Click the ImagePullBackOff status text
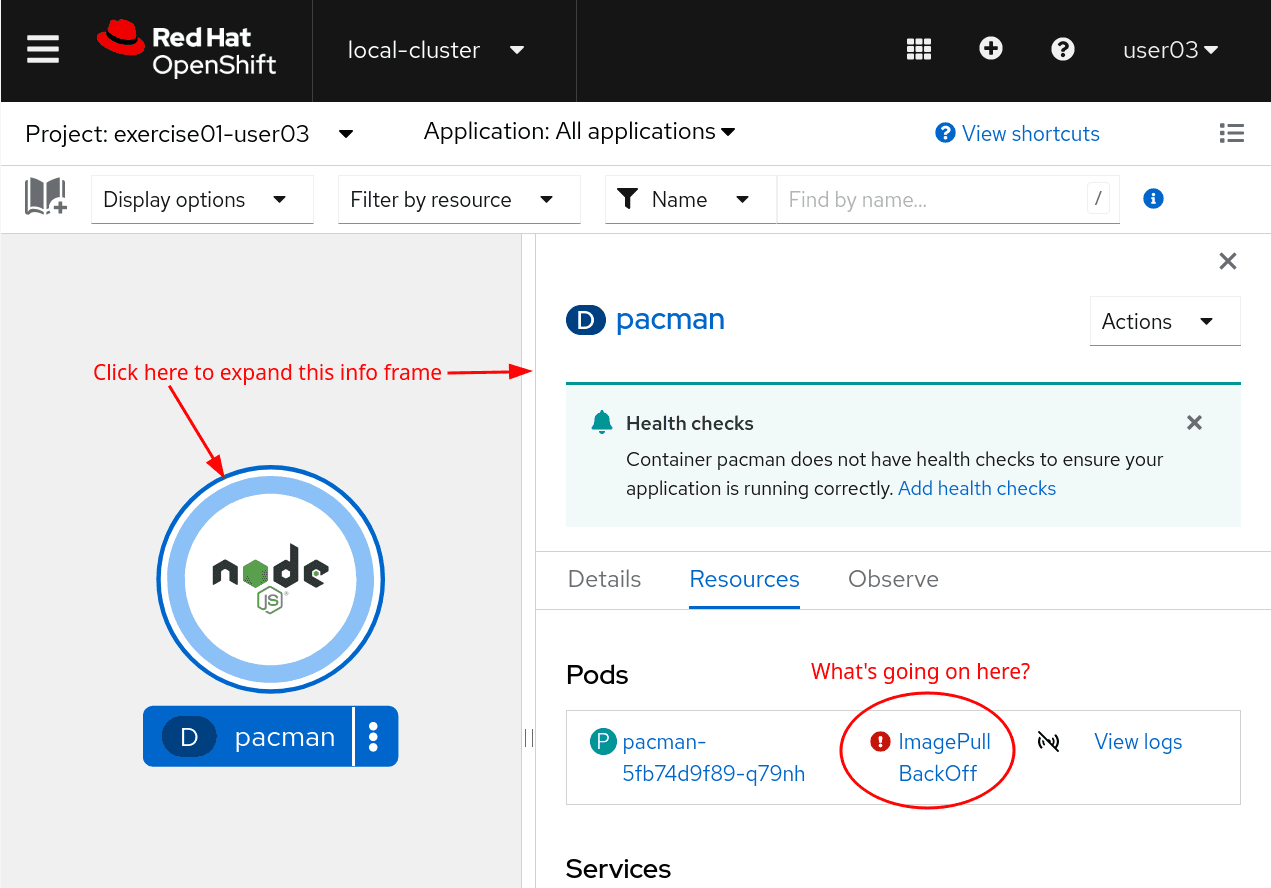Screen dimensions: 1271x888 pyautogui.click(x=944, y=758)
